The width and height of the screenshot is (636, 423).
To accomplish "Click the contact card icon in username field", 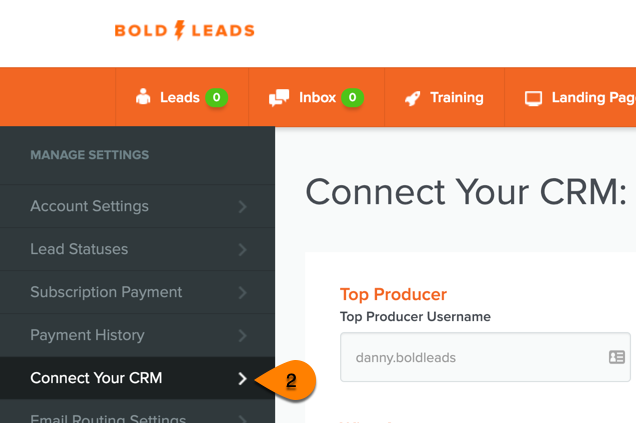I will click(617, 357).
